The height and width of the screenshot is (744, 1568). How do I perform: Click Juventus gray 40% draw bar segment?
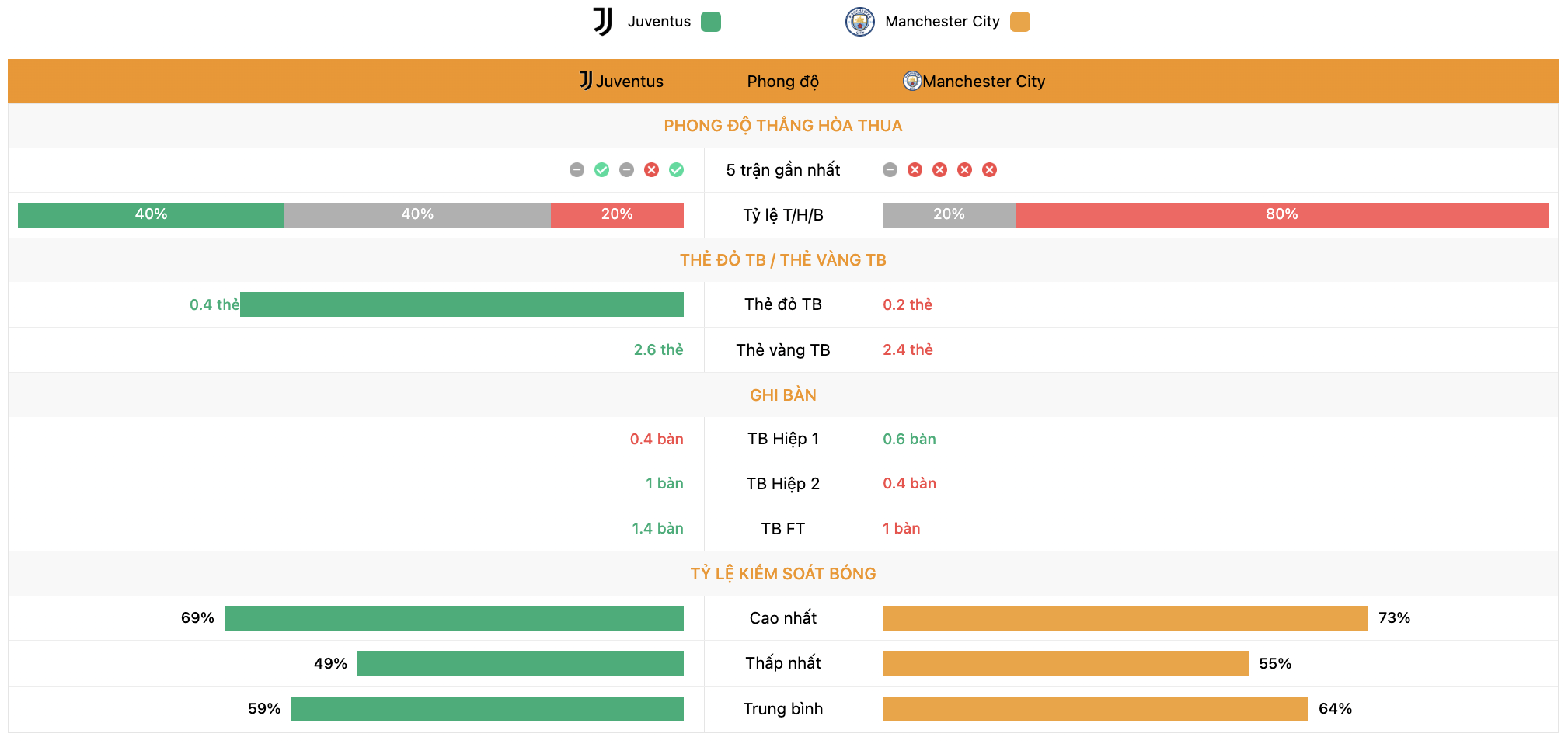click(x=417, y=215)
